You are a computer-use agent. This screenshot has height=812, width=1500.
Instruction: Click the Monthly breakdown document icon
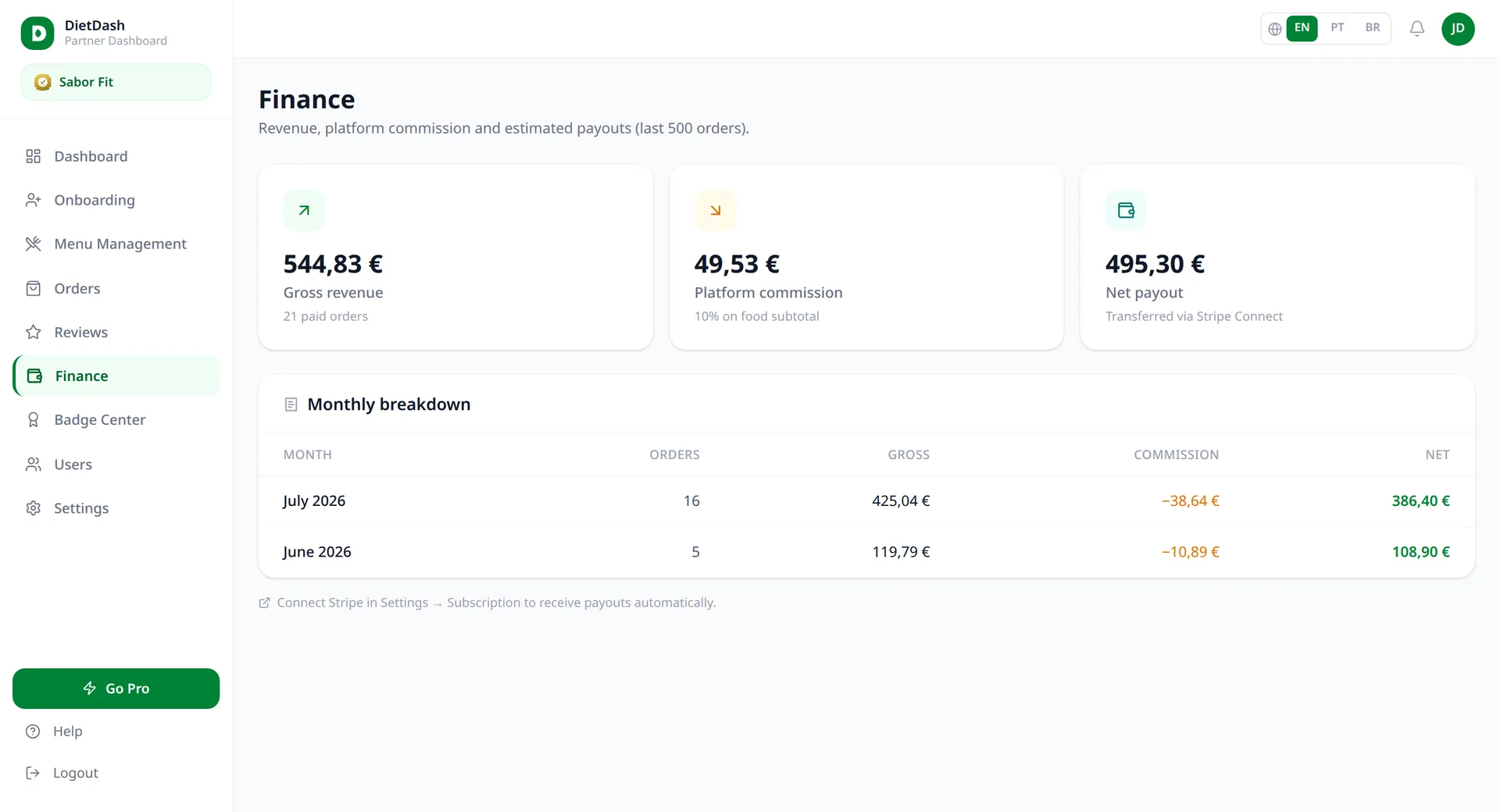(291, 404)
